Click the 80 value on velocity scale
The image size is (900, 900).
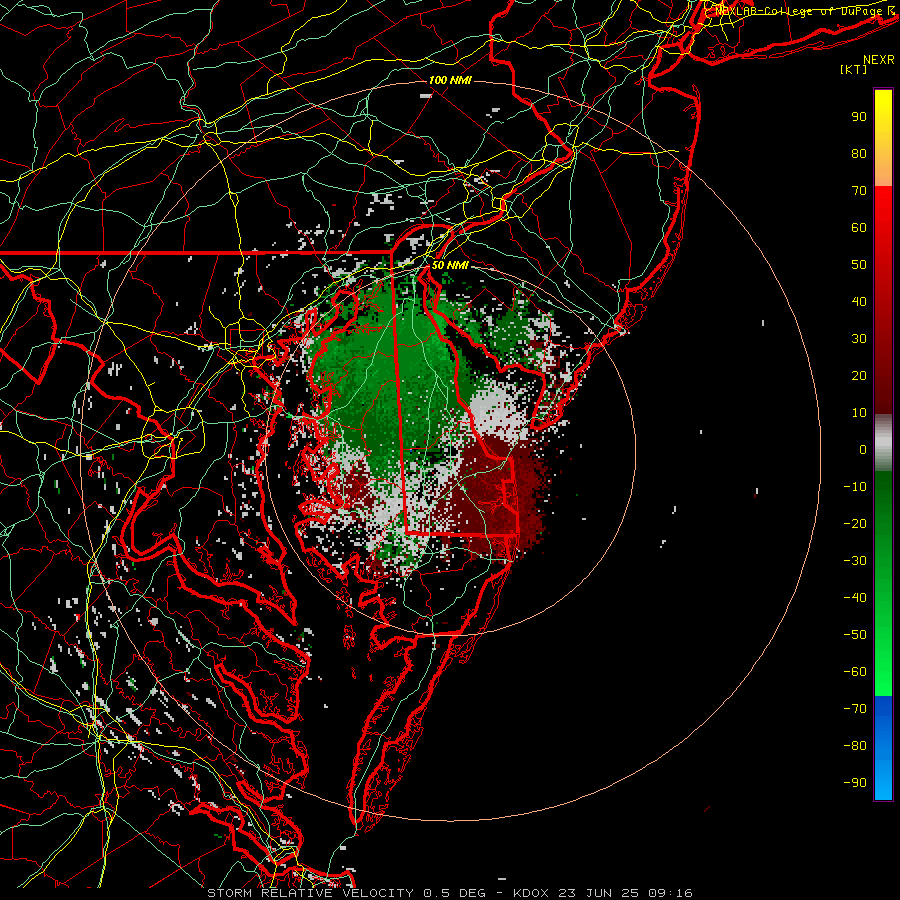(x=859, y=154)
